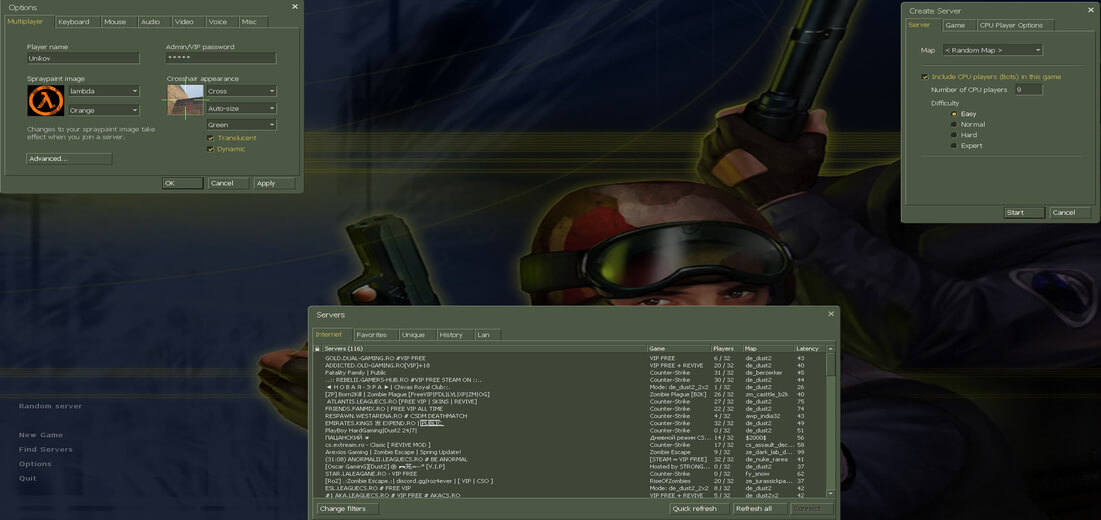
Task: Click Find Servers in the main menu
Action: (x=45, y=450)
